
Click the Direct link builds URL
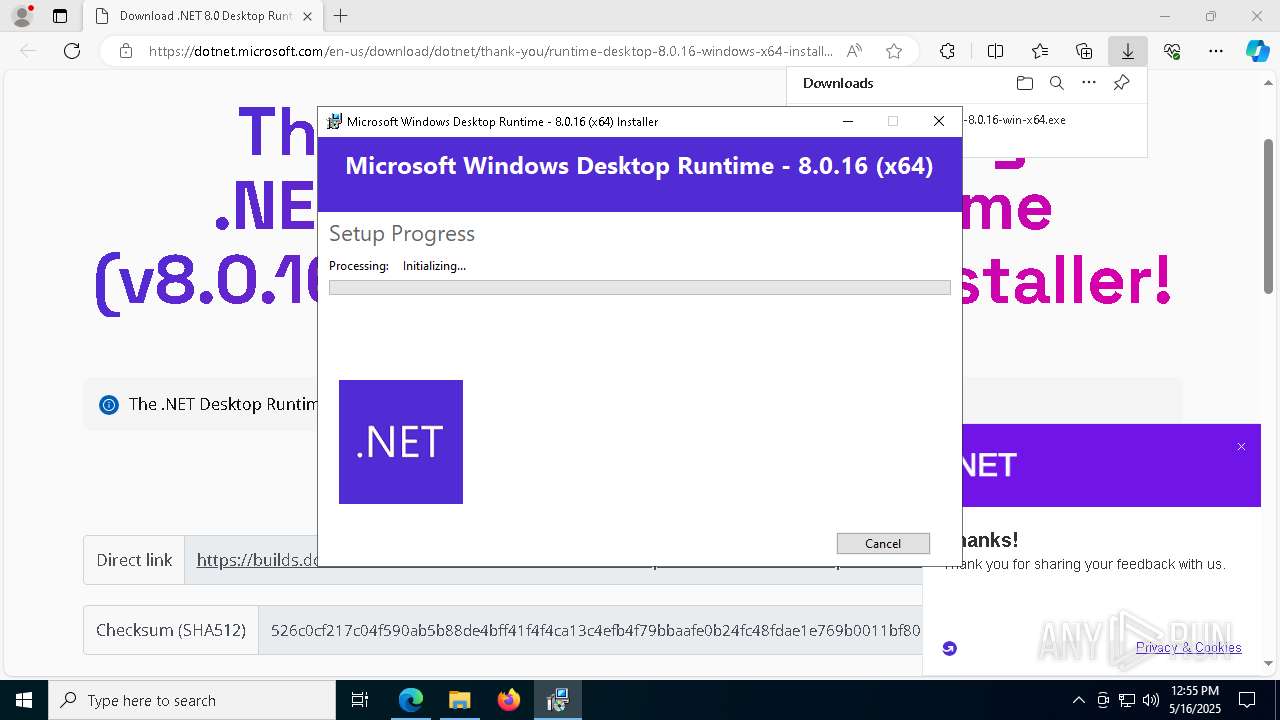pyautogui.click(x=257, y=560)
